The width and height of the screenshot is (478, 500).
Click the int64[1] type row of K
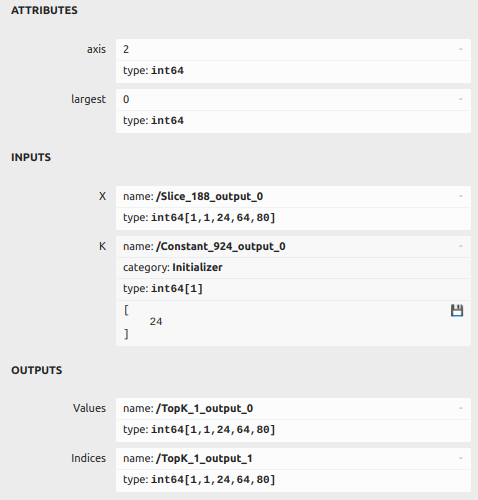[x=293, y=289]
